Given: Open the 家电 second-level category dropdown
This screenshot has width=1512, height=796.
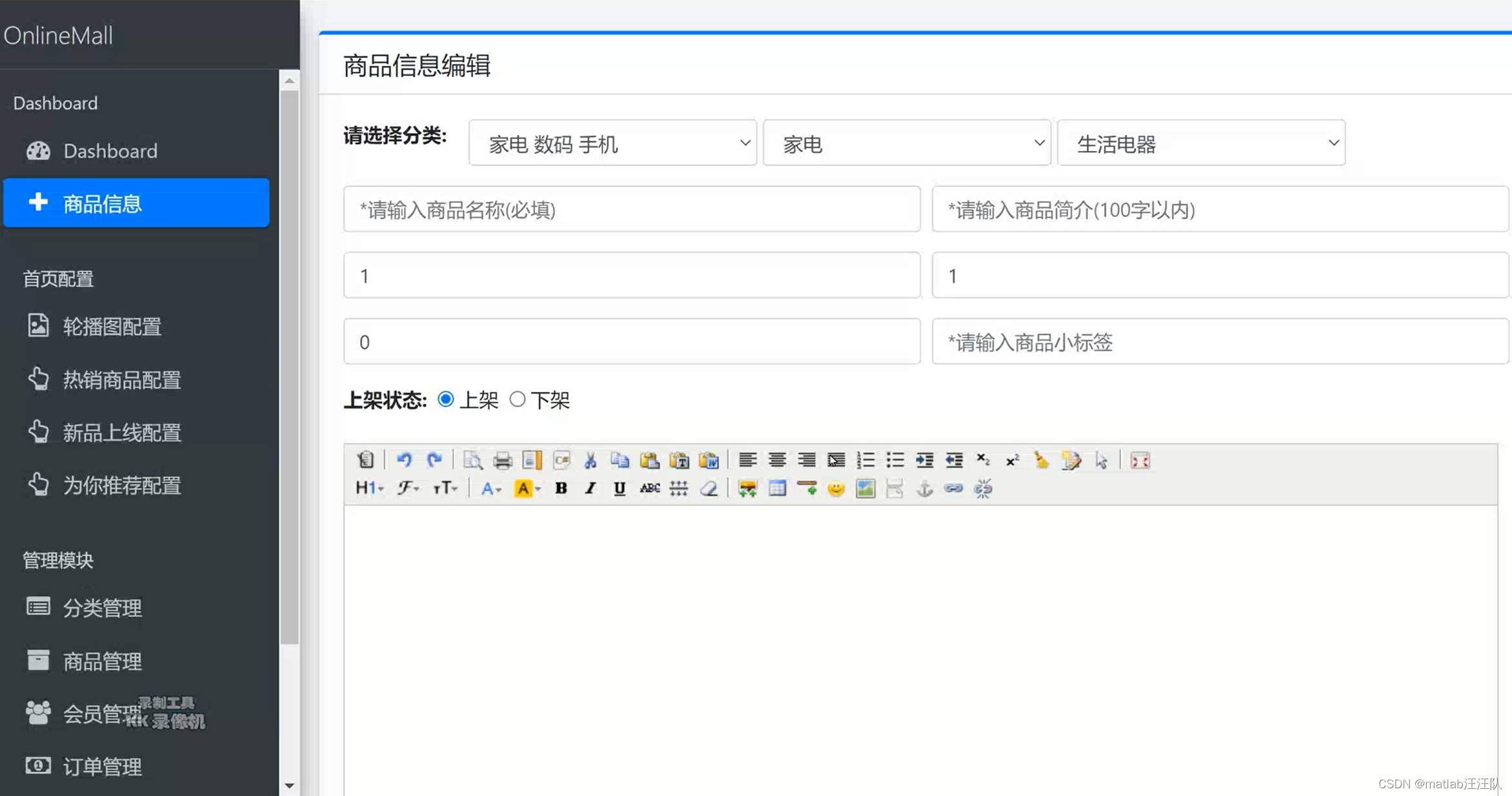Looking at the screenshot, I should [x=906, y=143].
